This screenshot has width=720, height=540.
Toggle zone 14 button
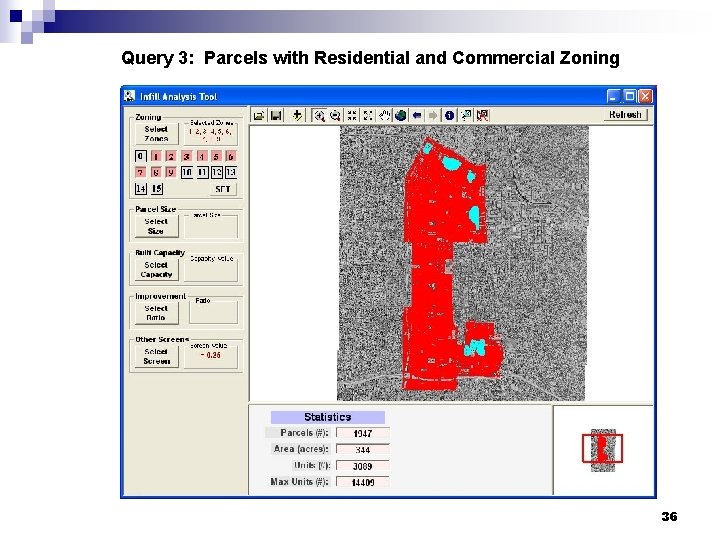pyautogui.click(x=141, y=188)
